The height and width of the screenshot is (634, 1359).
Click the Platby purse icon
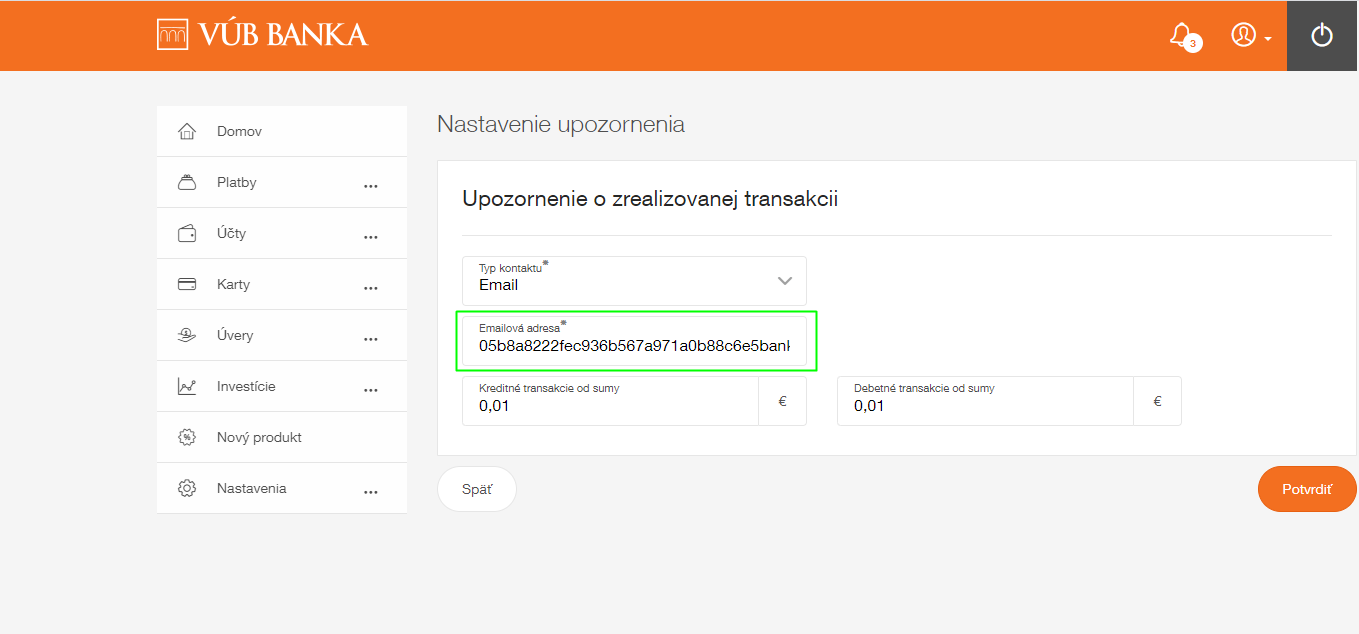pyautogui.click(x=187, y=183)
